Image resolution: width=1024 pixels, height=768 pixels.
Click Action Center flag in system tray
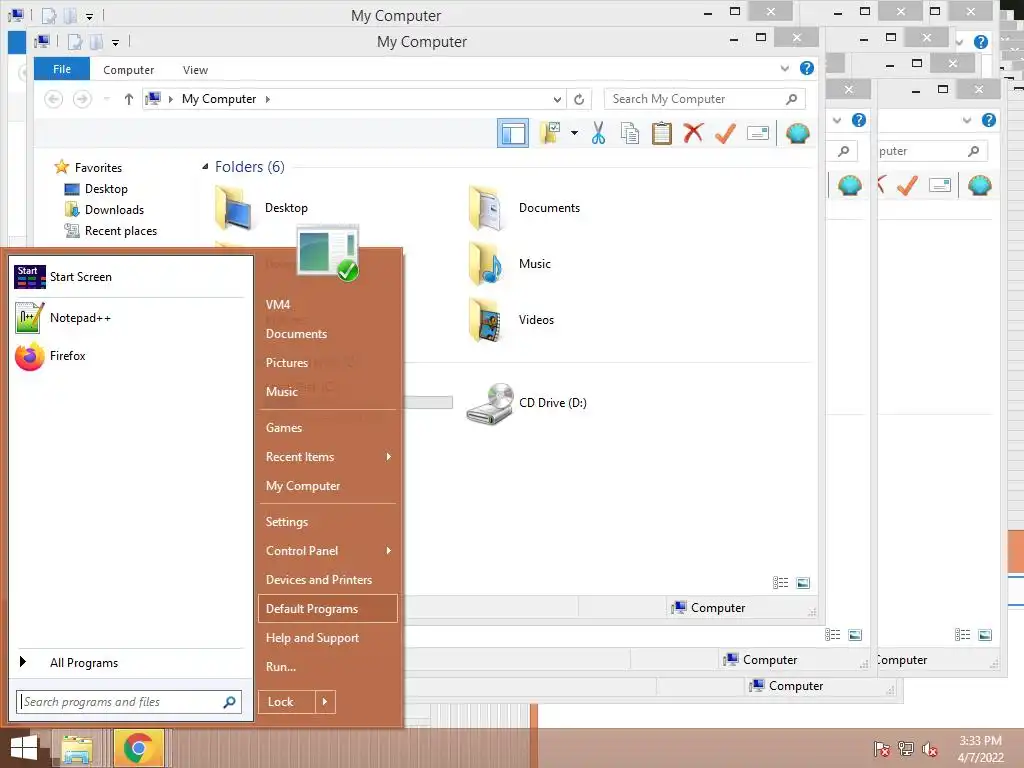coord(882,749)
